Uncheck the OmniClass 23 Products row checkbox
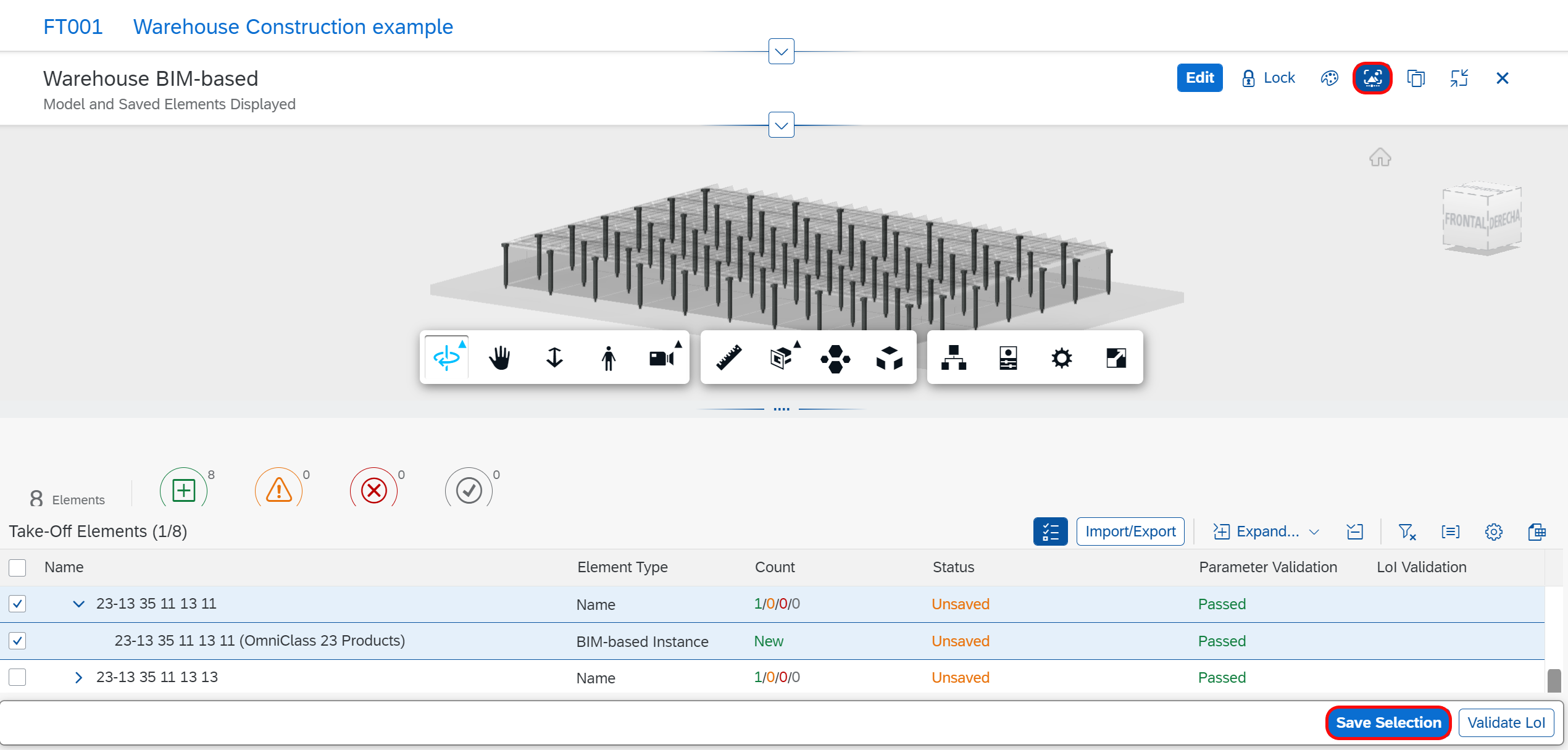This screenshot has height=750, width=1568. [x=17, y=641]
